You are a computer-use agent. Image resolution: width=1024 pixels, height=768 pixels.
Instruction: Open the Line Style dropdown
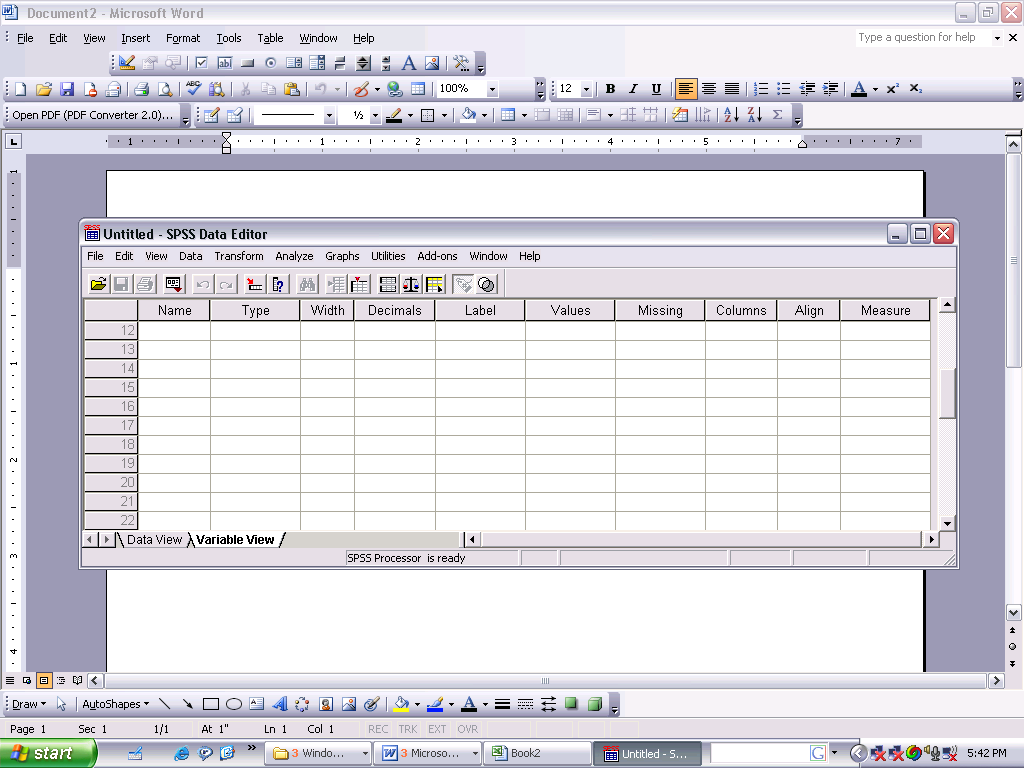[329, 116]
